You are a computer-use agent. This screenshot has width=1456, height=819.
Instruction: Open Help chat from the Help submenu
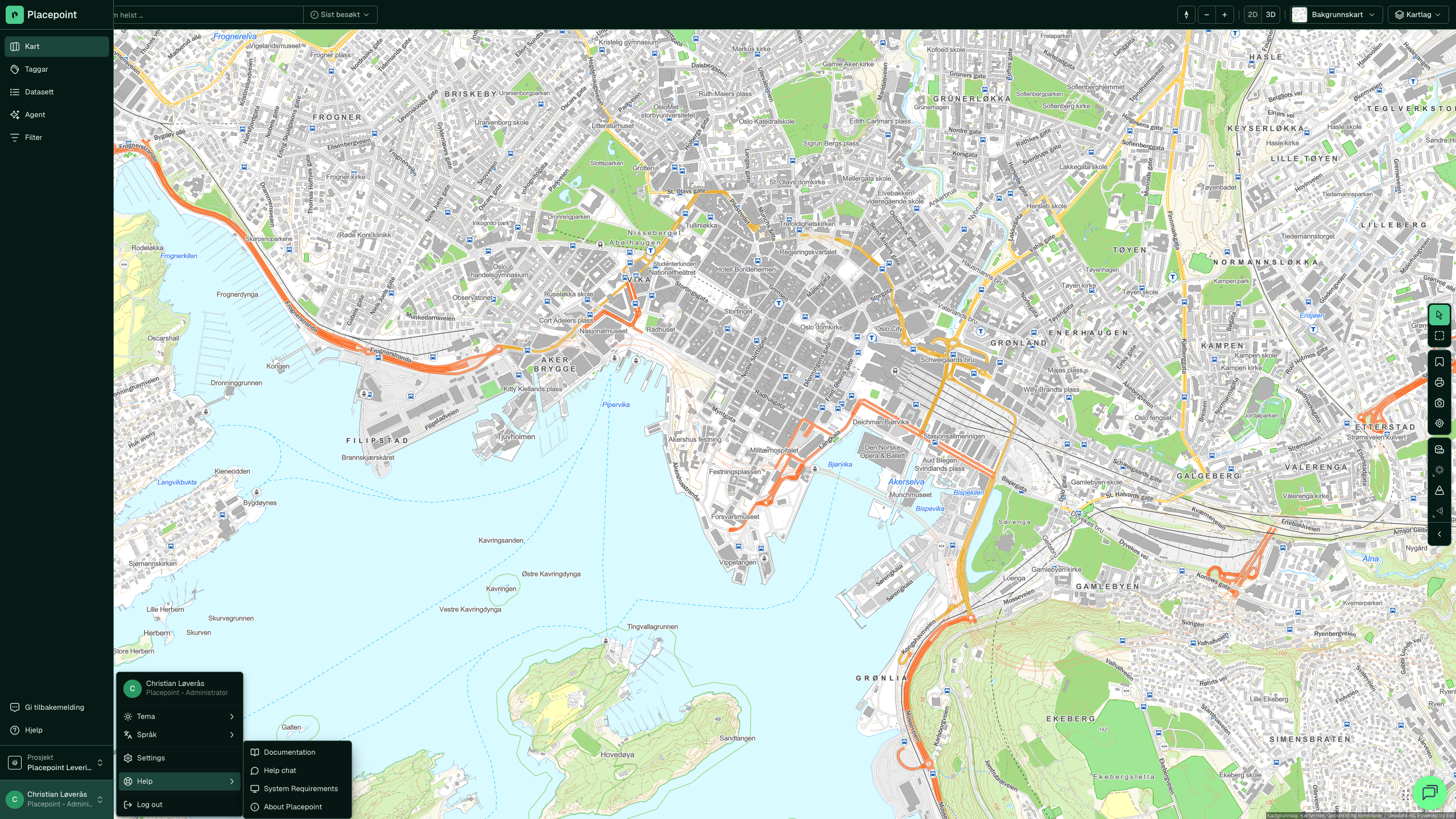click(x=297, y=771)
